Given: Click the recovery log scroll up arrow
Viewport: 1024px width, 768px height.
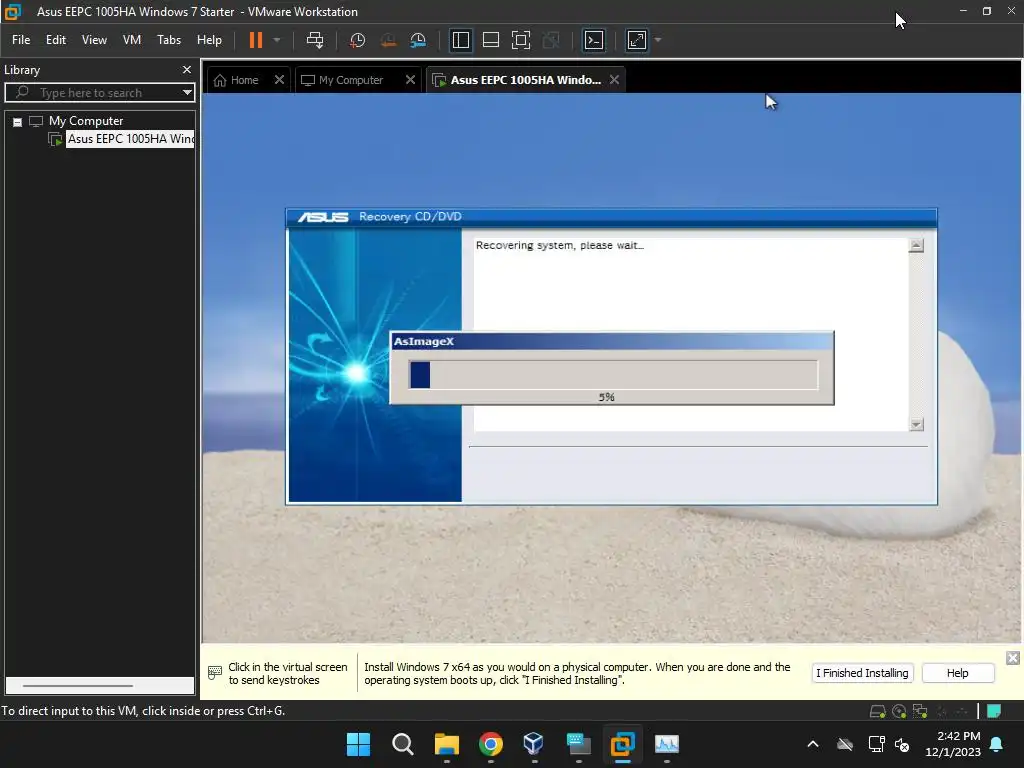Looking at the screenshot, I should tap(916, 246).
